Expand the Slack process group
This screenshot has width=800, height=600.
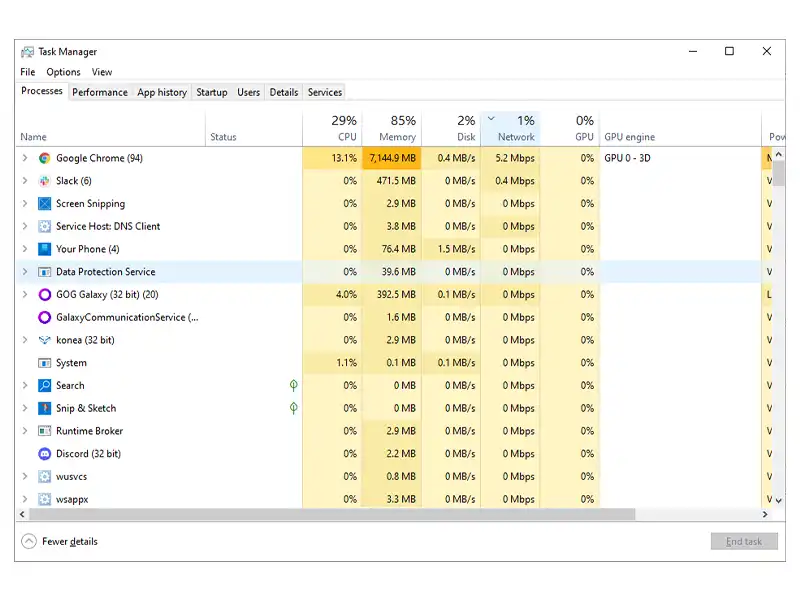tap(24, 181)
